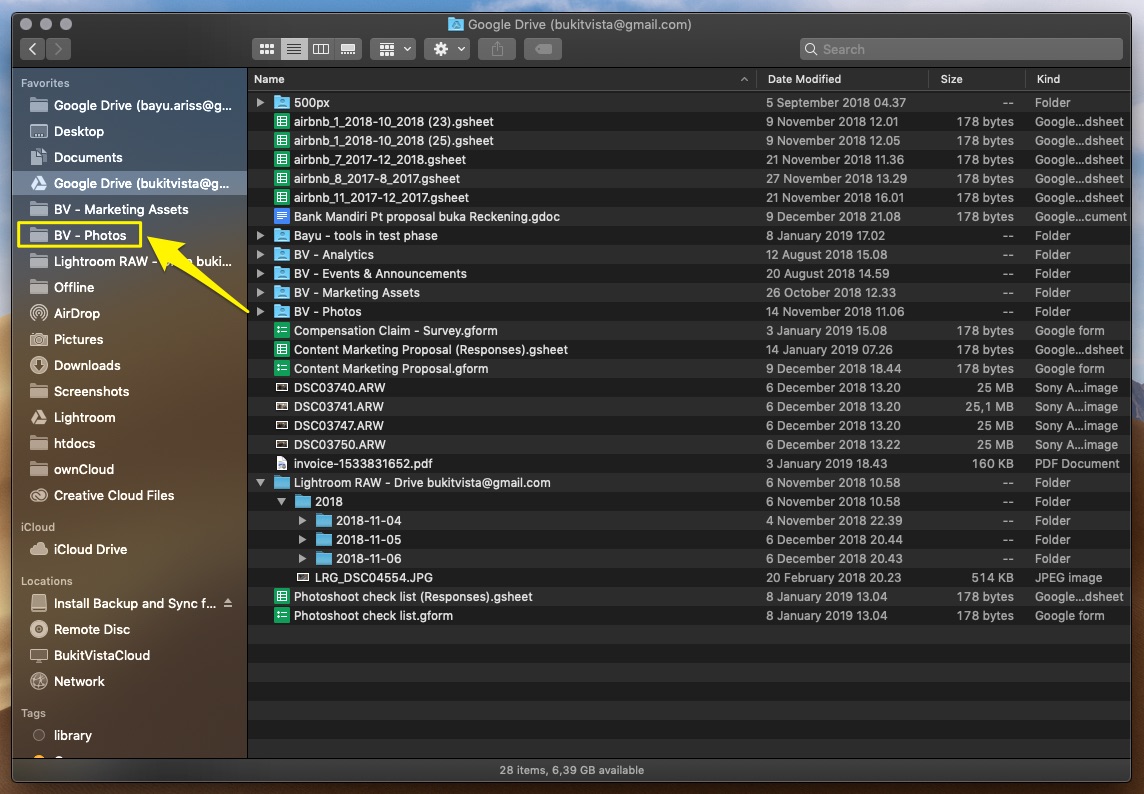The width and height of the screenshot is (1144, 794).
Task: Open htdocs folder in sidebar
Action: pyautogui.click(x=130, y=444)
